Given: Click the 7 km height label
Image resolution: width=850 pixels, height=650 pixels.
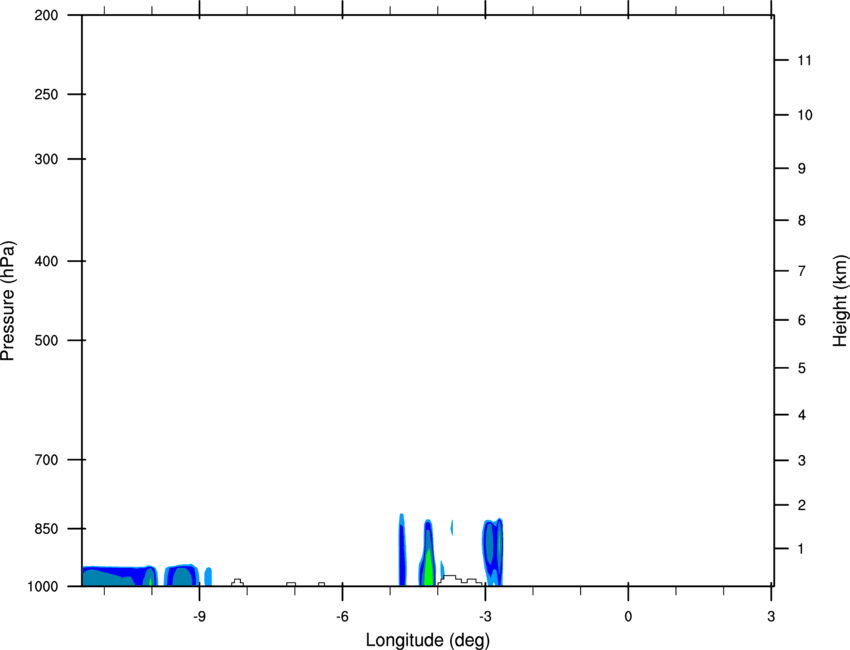Looking at the screenshot, I should coord(802,271).
